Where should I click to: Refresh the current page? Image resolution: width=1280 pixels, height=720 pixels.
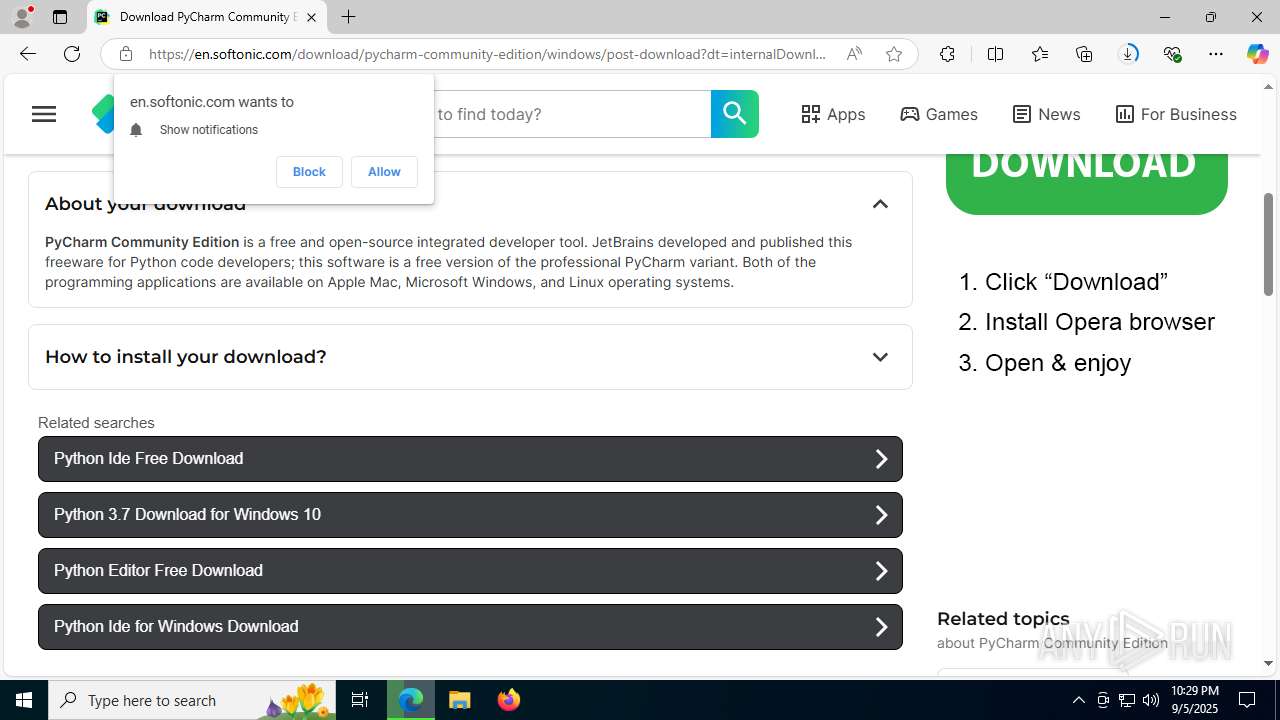click(72, 54)
